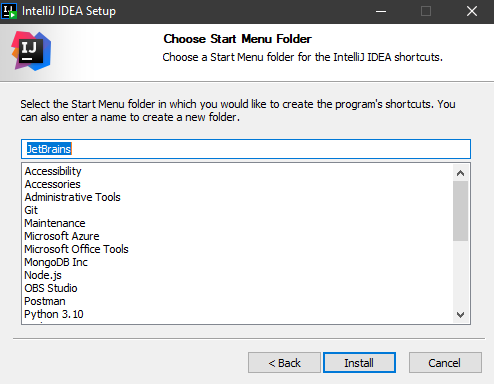This screenshot has width=494, height=384.
Task: Pick the Node.js folder
Action: (43, 275)
